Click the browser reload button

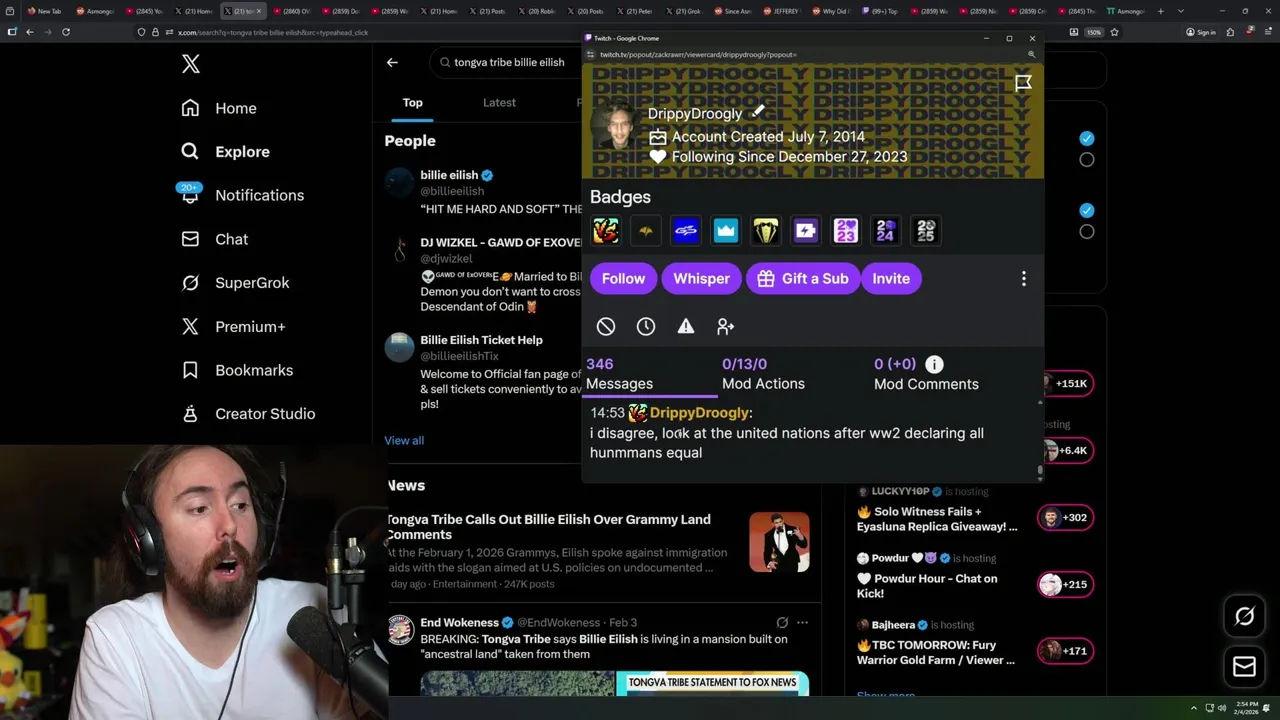tap(66, 32)
